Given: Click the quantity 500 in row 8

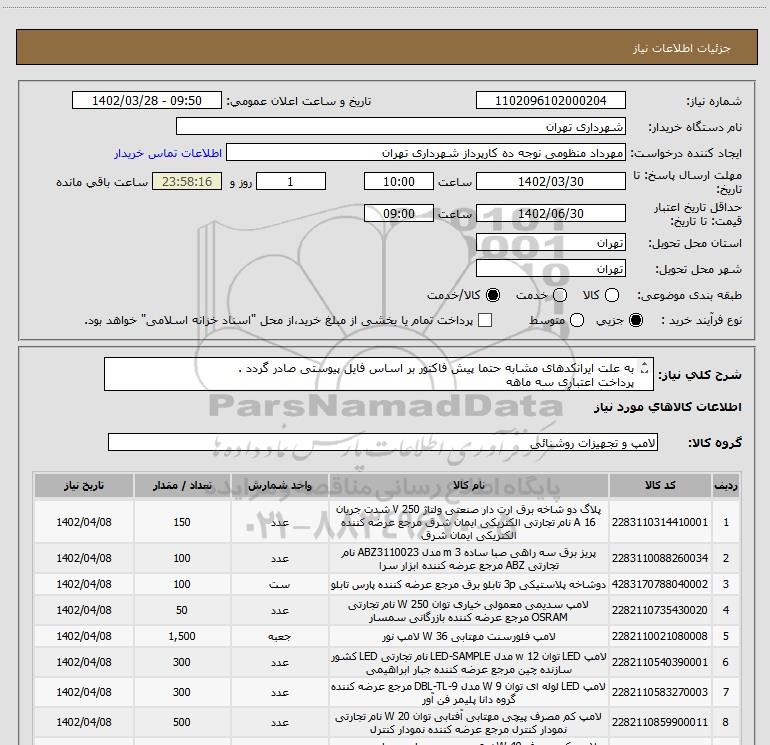Looking at the screenshot, I should (182, 722).
